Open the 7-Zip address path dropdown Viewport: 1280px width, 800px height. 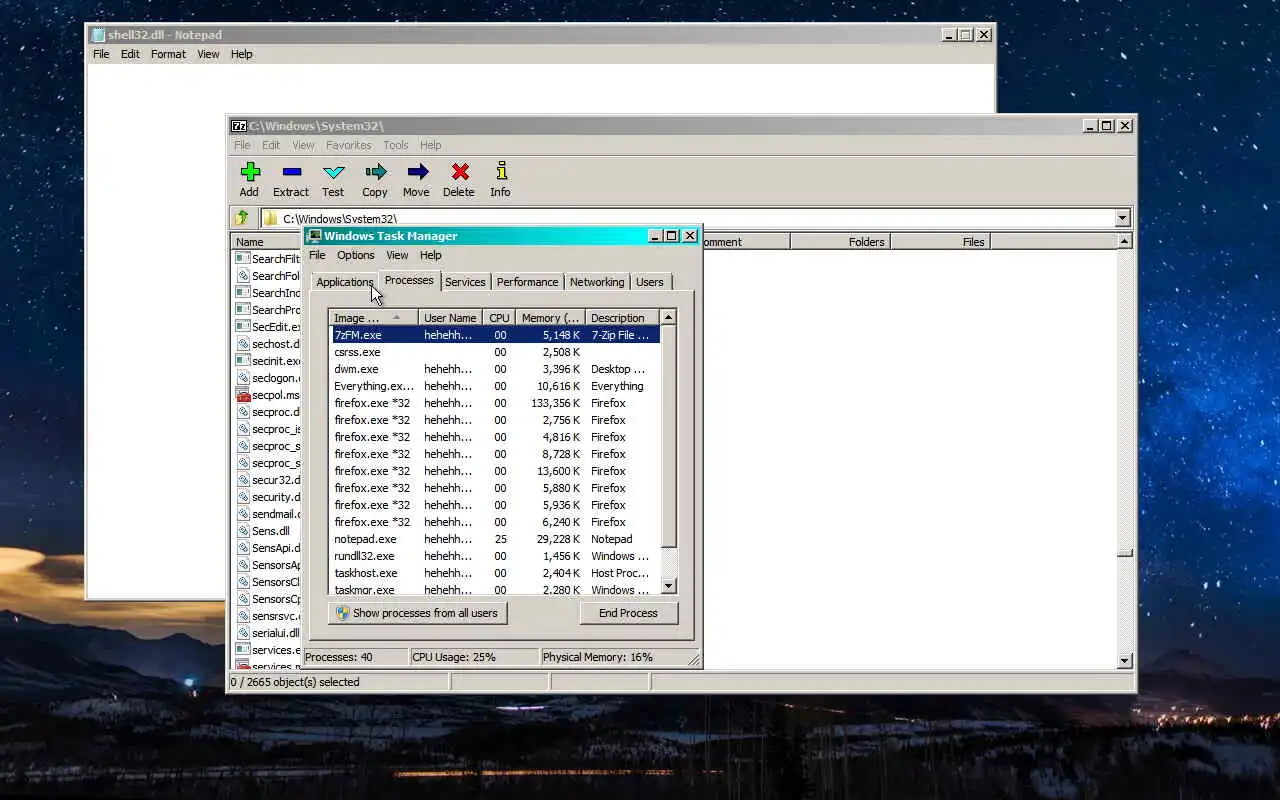click(x=1122, y=218)
